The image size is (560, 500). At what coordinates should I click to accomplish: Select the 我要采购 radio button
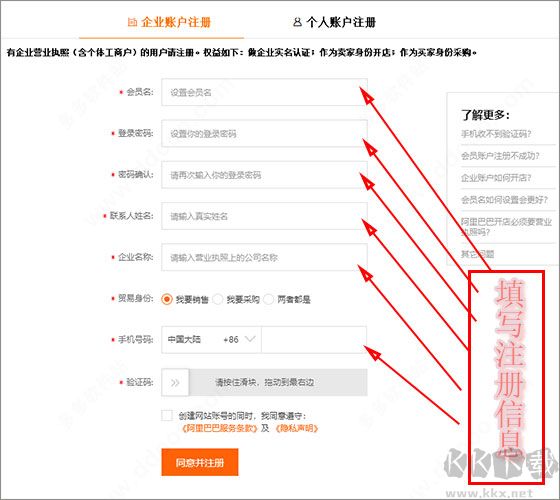coord(218,299)
